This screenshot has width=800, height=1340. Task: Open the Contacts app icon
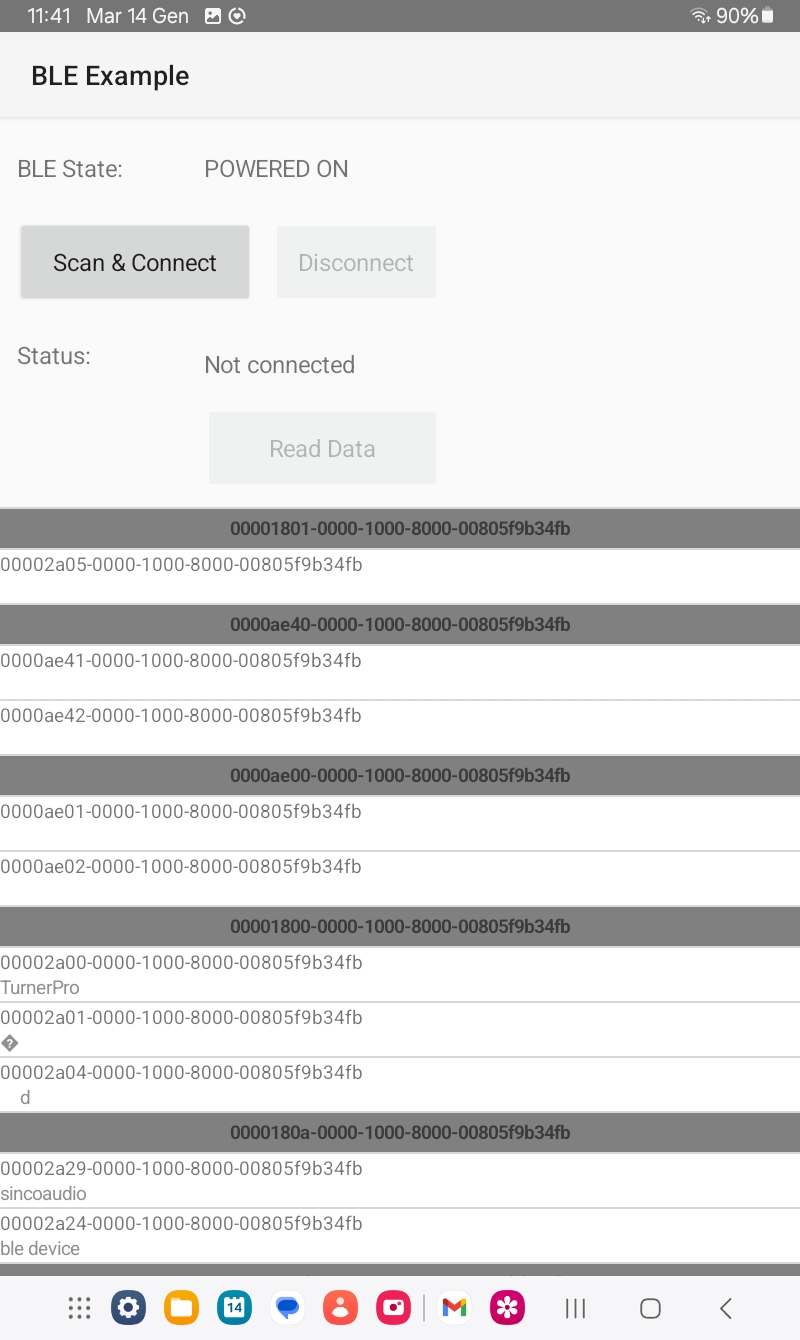[x=341, y=1307]
